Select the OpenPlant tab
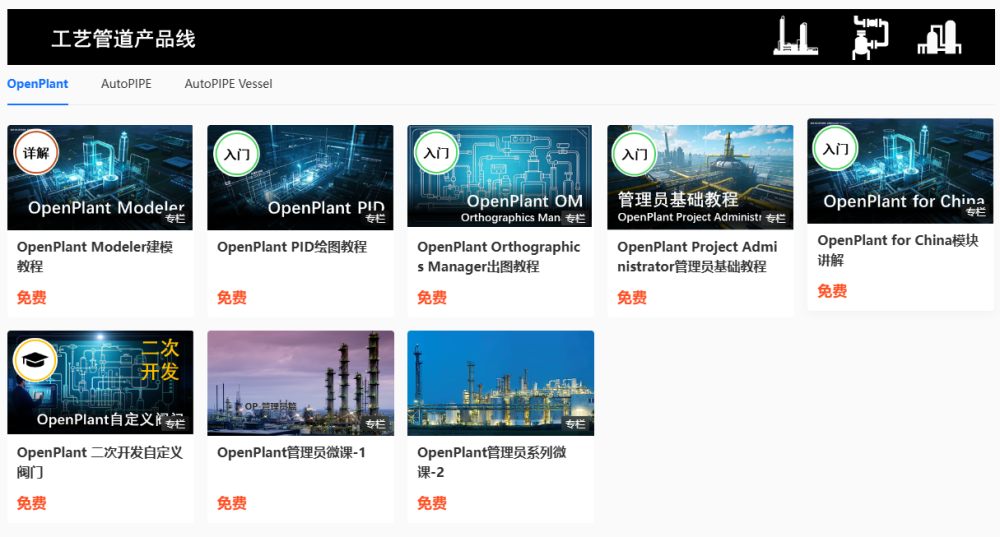1000x537 pixels. tap(38, 84)
